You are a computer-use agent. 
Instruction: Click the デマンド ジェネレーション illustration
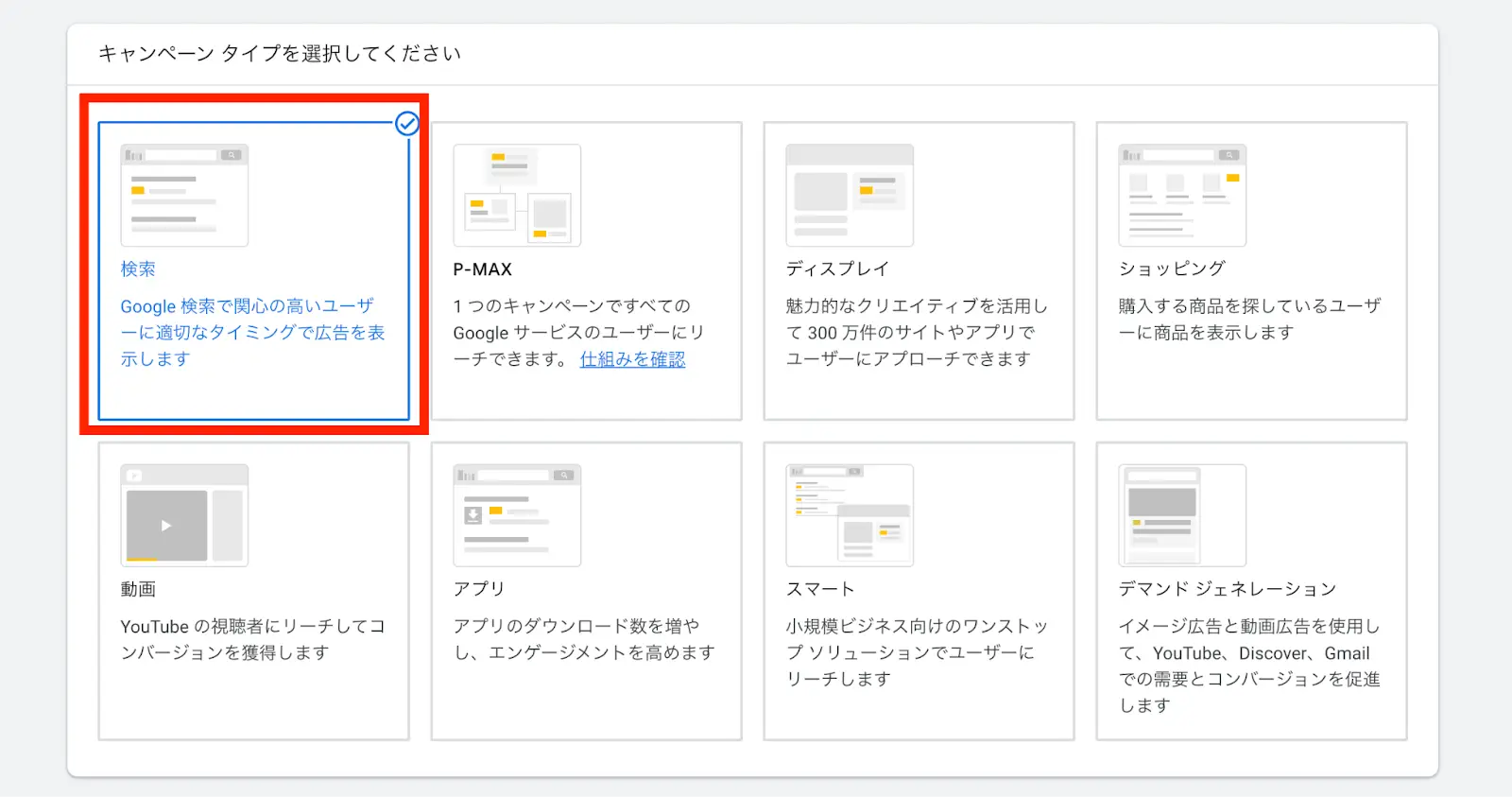(x=1182, y=515)
